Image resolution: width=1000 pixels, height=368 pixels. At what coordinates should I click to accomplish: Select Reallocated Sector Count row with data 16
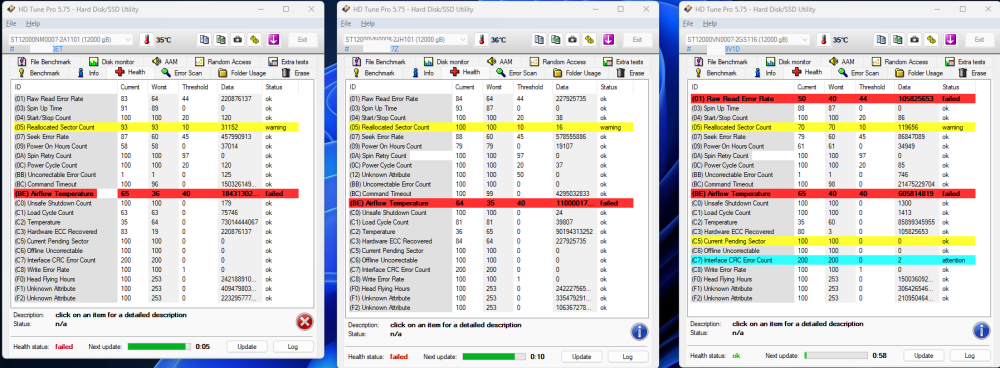(490, 127)
